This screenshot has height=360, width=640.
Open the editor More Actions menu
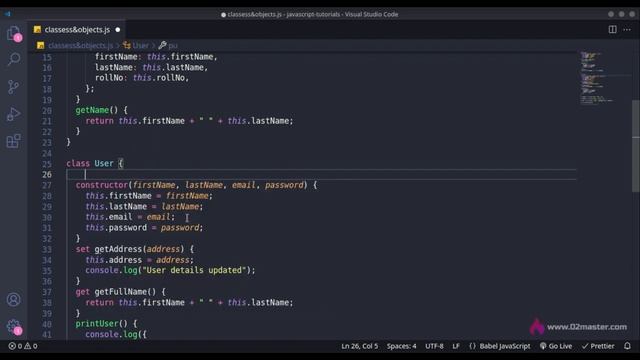[627, 29]
